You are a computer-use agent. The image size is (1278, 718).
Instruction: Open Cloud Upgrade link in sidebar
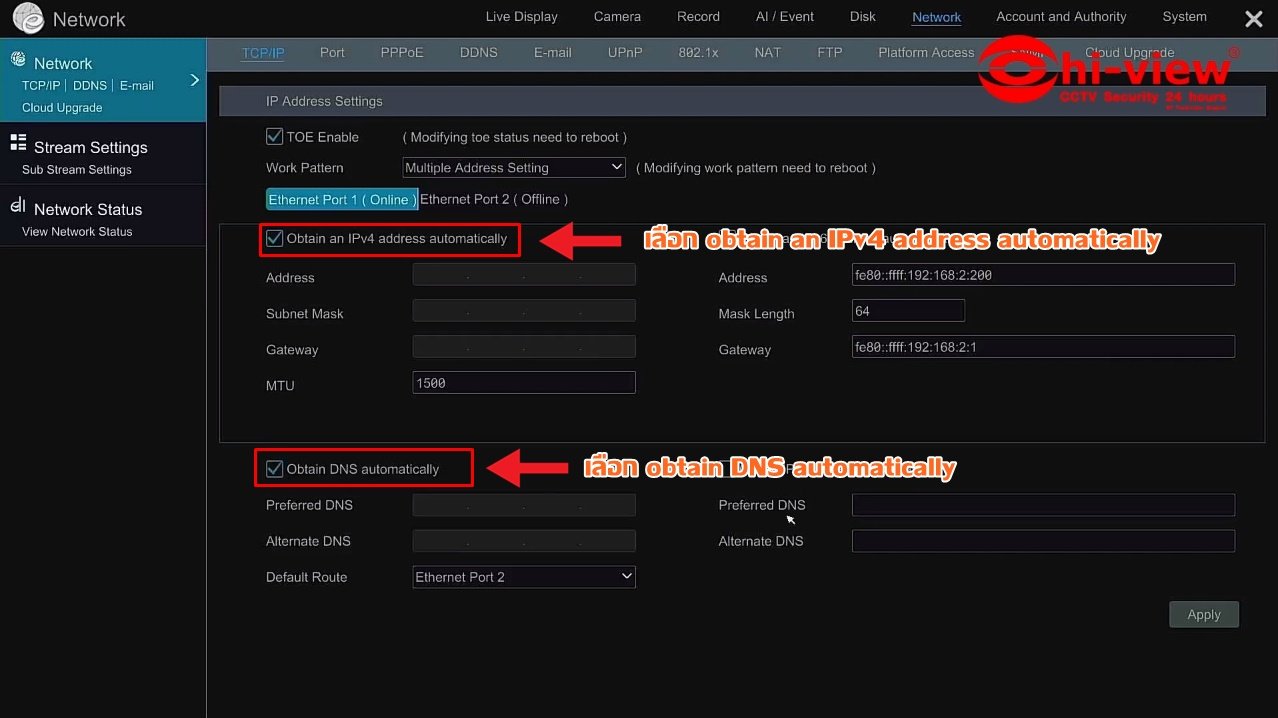tap(62, 108)
